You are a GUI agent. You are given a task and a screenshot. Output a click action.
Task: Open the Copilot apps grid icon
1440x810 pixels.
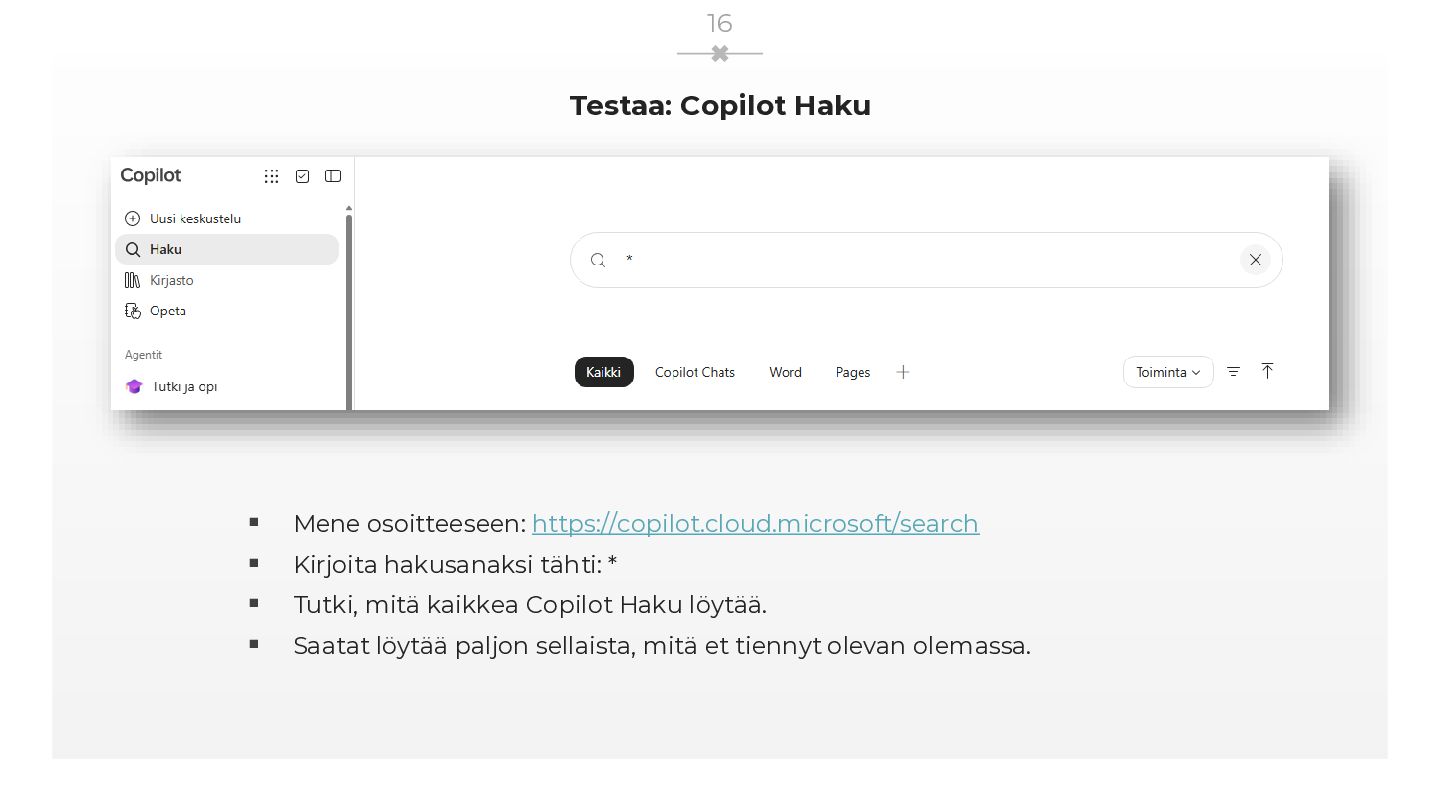(271, 176)
